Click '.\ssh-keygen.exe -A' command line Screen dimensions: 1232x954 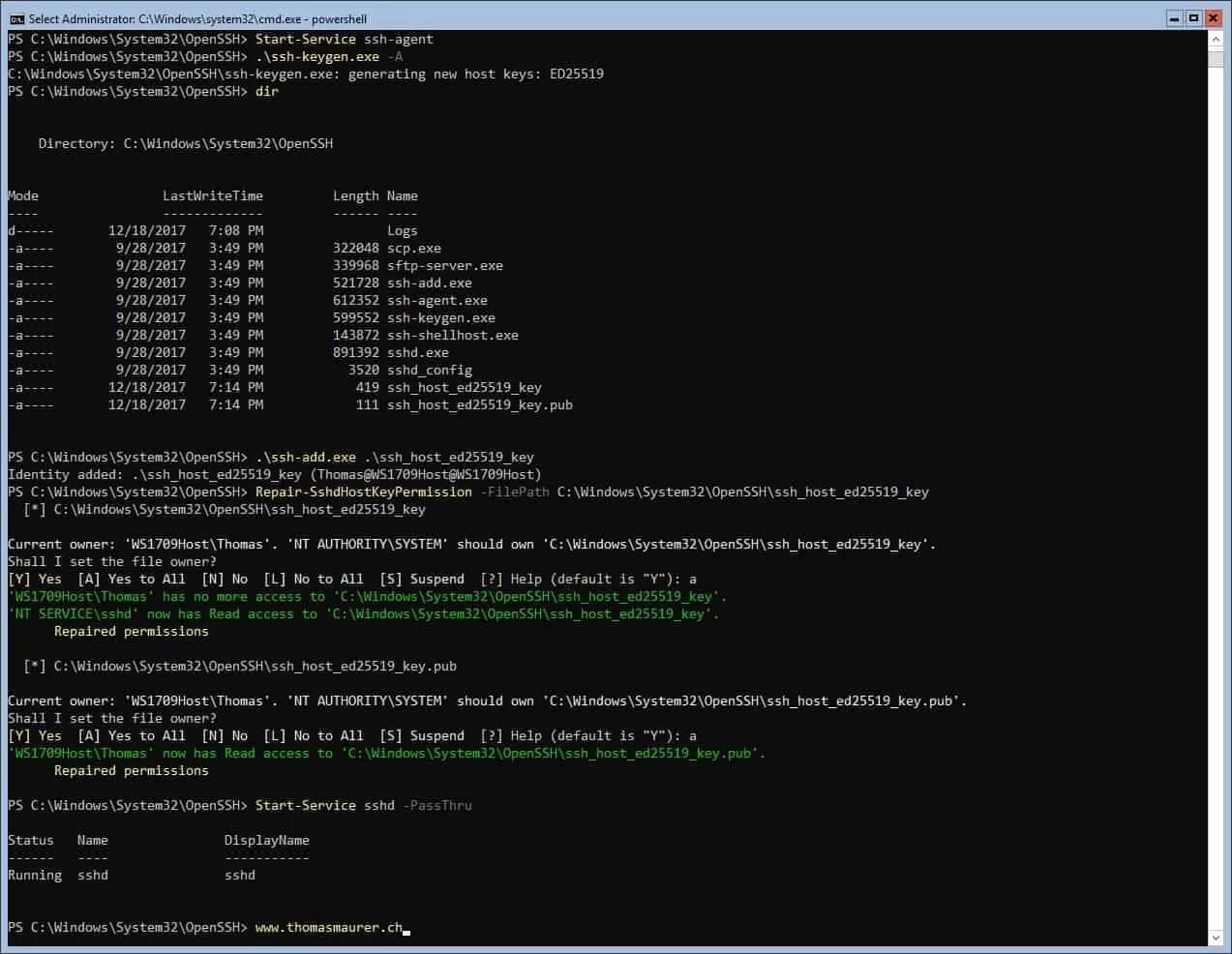[329, 57]
